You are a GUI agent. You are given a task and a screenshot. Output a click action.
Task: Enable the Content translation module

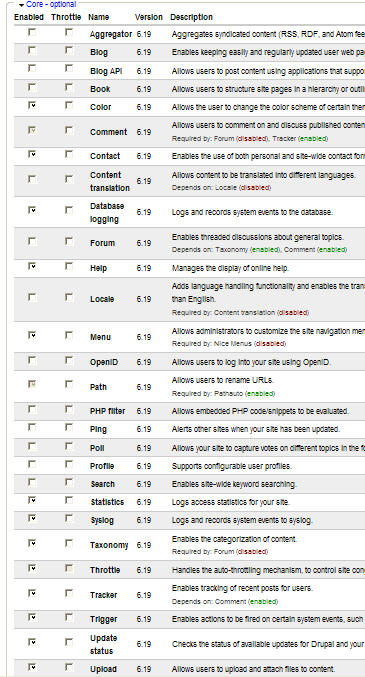click(32, 179)
